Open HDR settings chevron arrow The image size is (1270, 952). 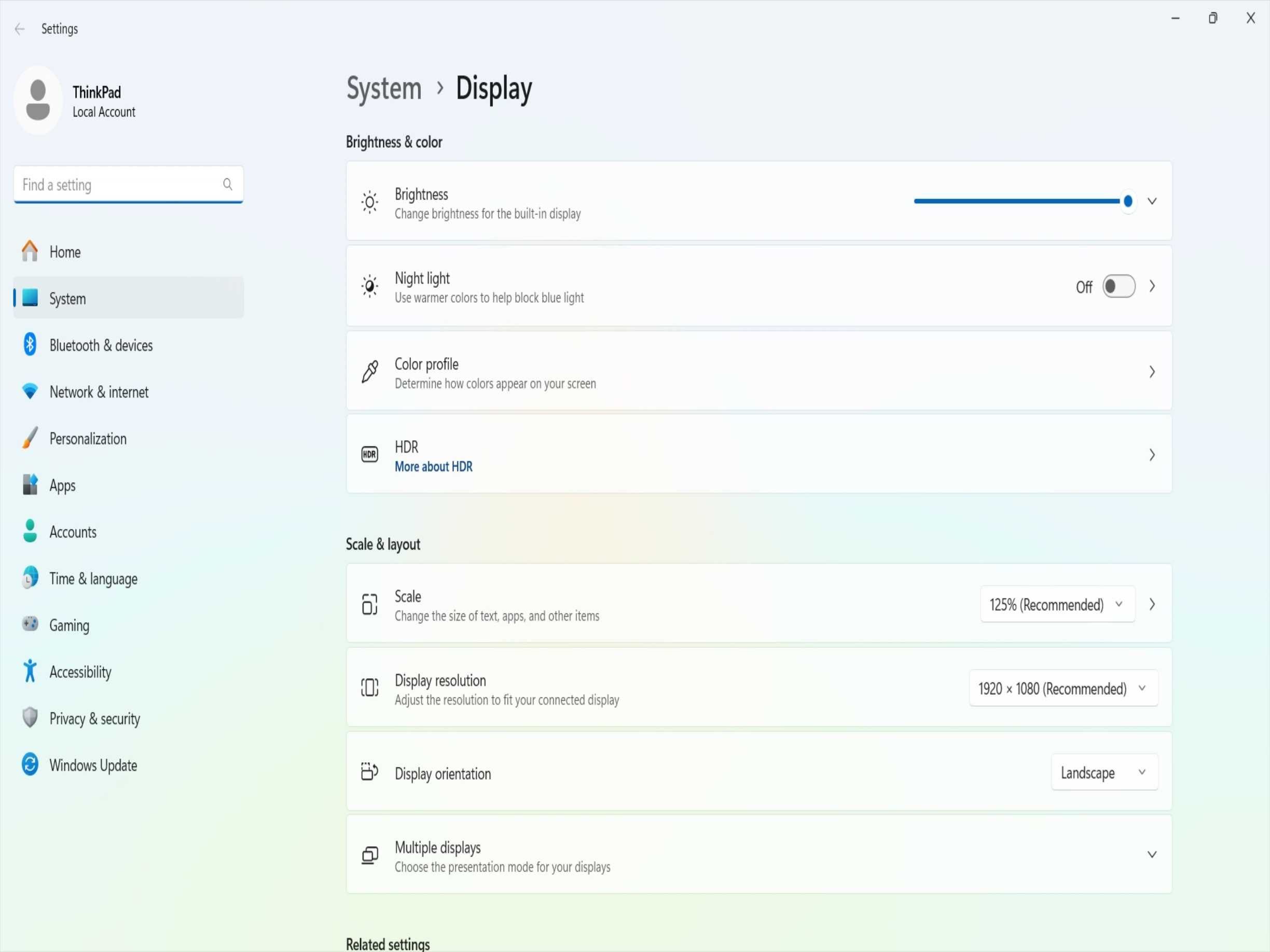pyautogui.click(x=1152, y=455)
